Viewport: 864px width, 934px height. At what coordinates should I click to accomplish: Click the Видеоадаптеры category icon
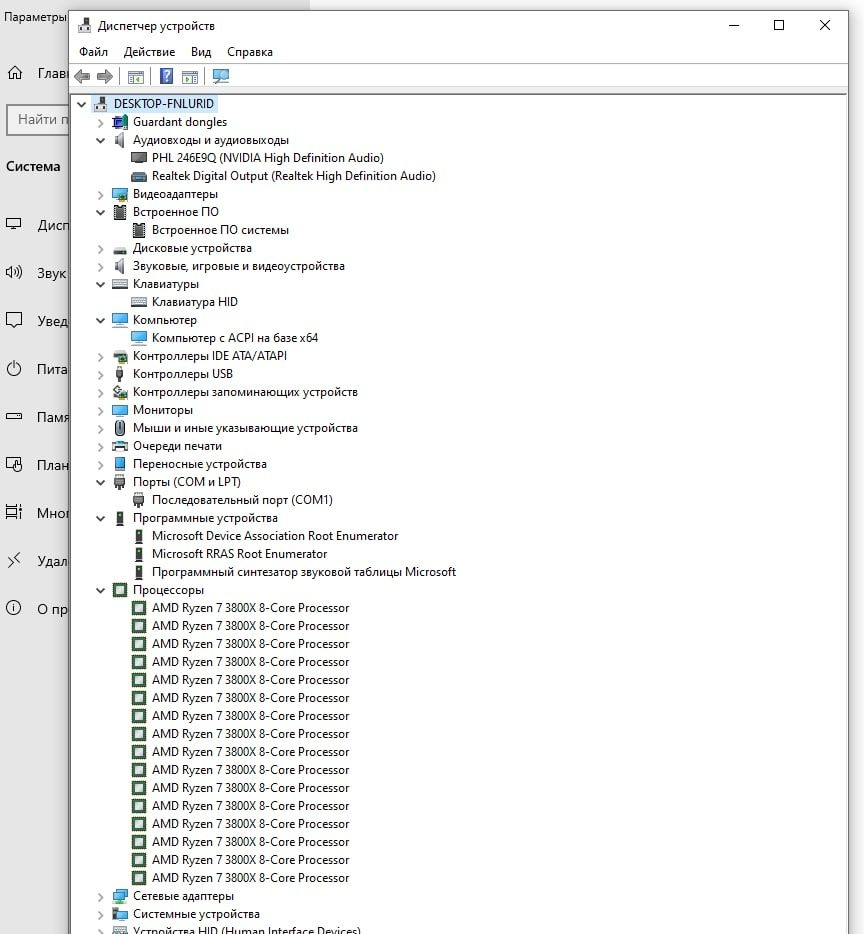120,194
